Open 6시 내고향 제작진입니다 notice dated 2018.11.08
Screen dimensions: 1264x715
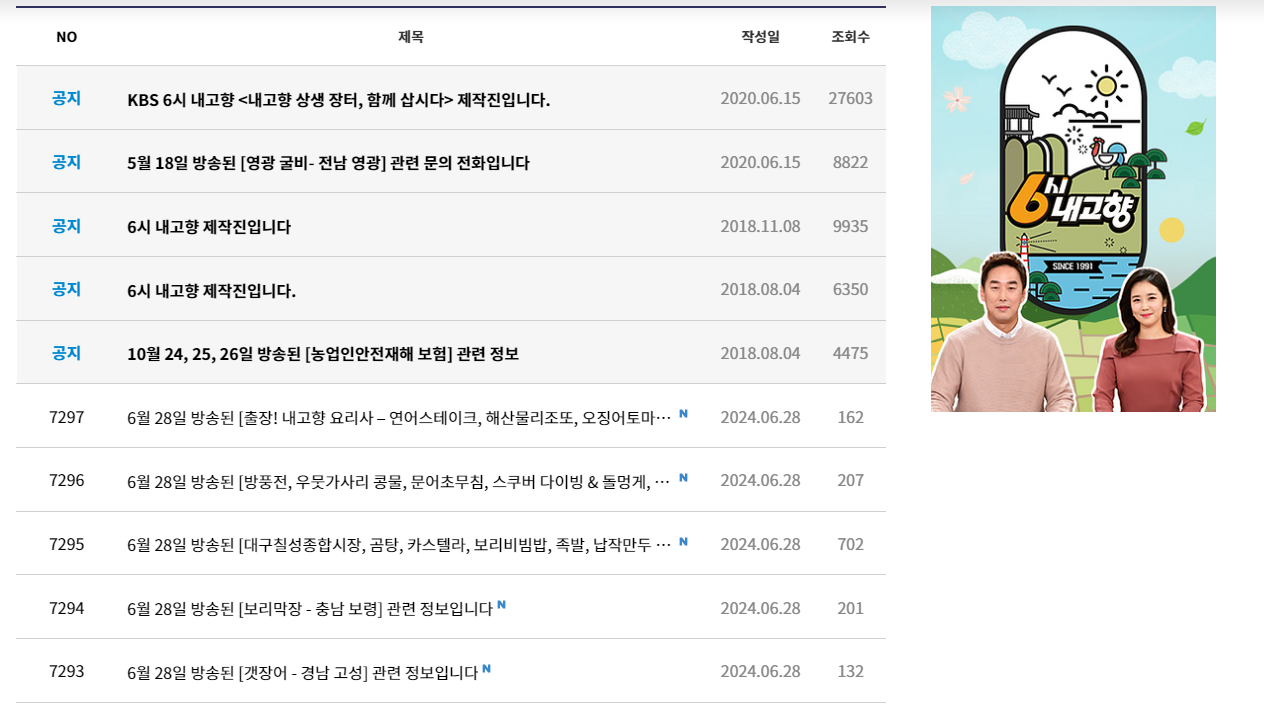(209, 226)
